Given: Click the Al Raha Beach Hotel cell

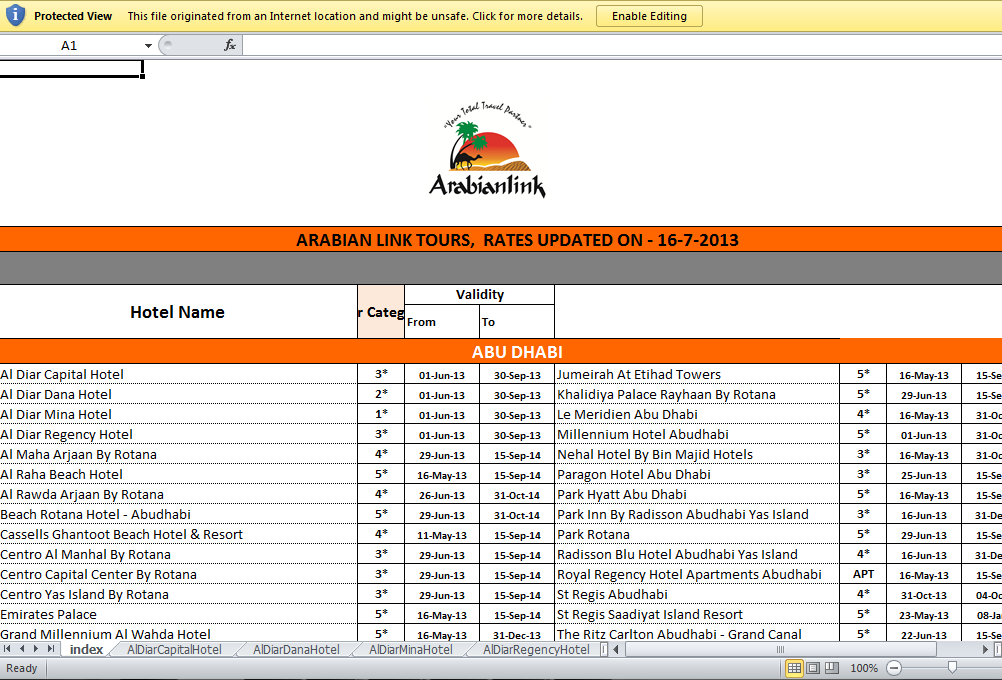Looking at the screenshot, I should pos(178,474).
